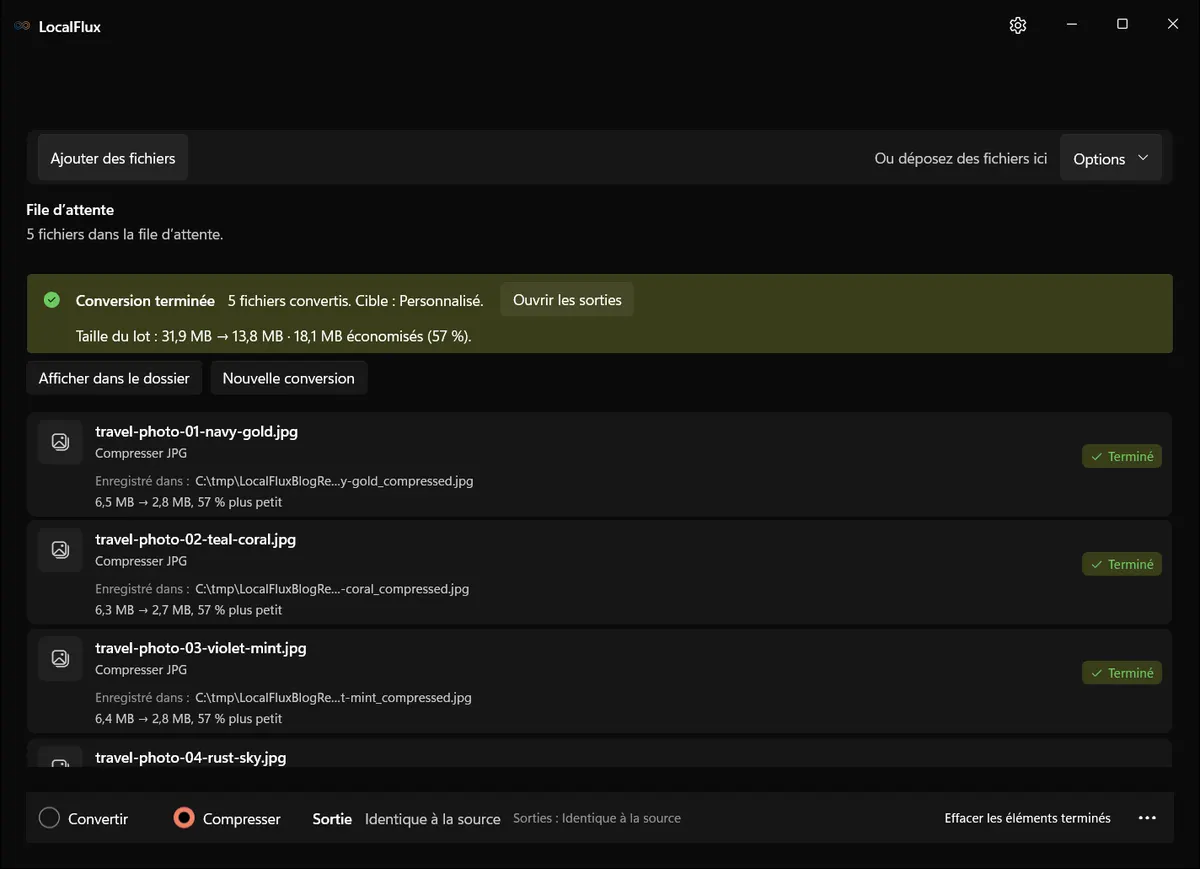Click Sortie value Identique à la source

tap(433, 819)
